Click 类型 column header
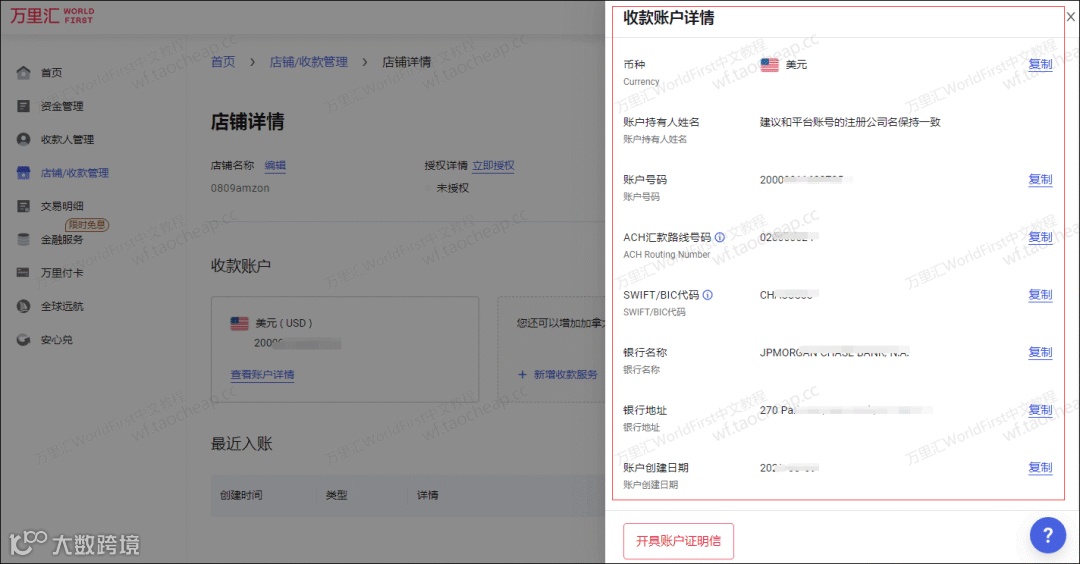1080x564 pixels. pyautogui.click(x=336, y=495)
